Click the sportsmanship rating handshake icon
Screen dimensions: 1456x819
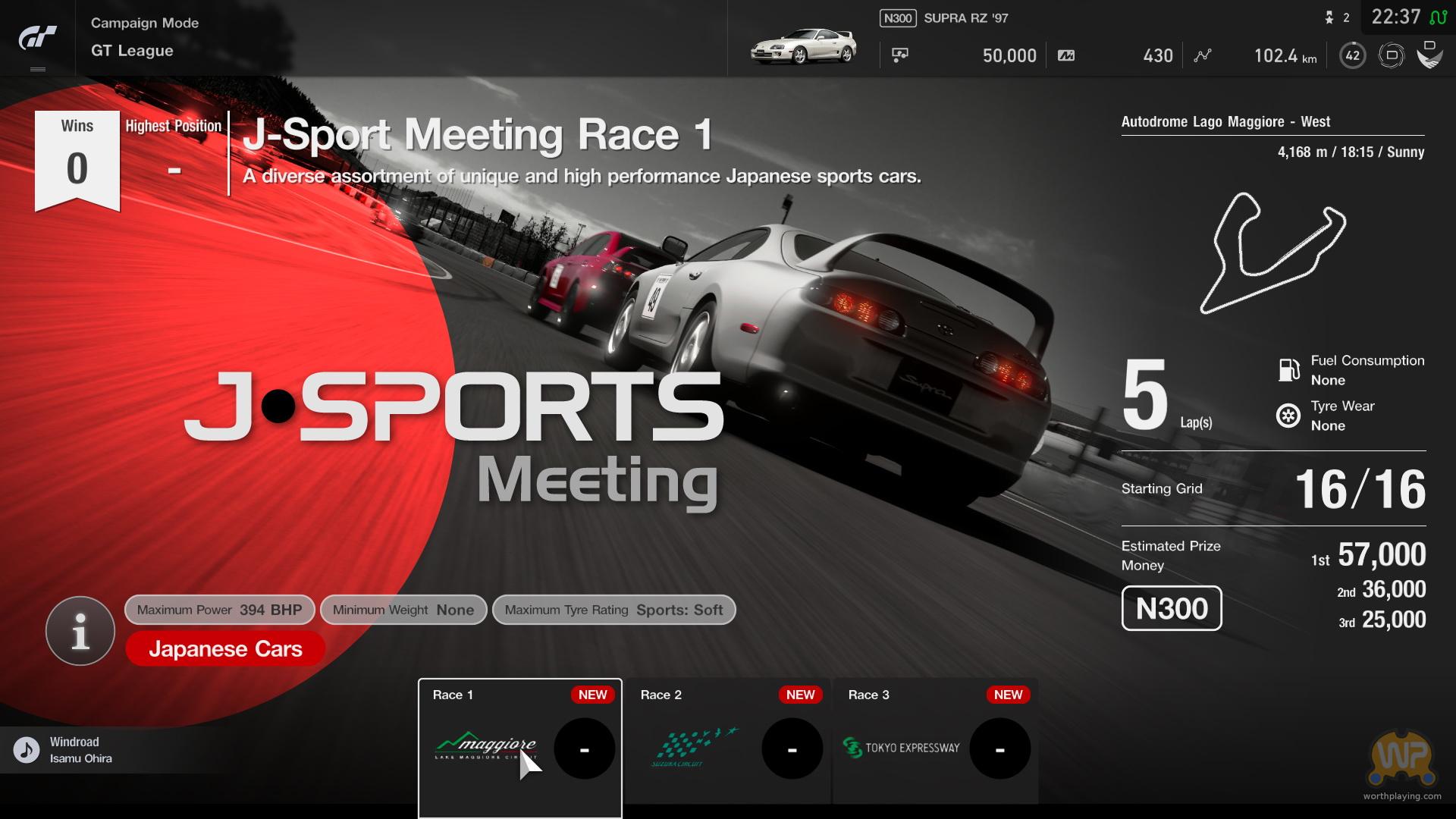pos(1429,55)
